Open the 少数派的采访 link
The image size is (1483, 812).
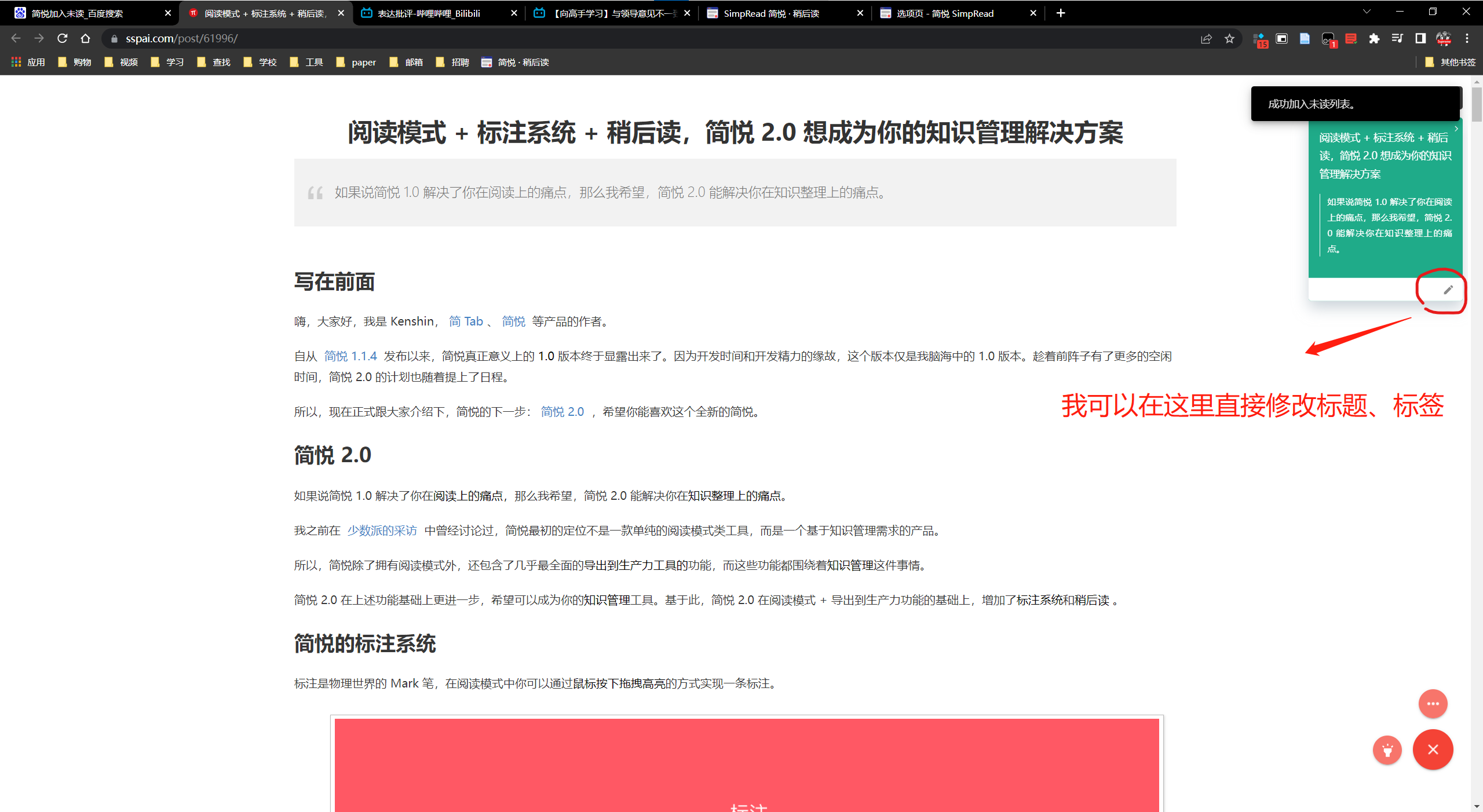tap(382, 531)
